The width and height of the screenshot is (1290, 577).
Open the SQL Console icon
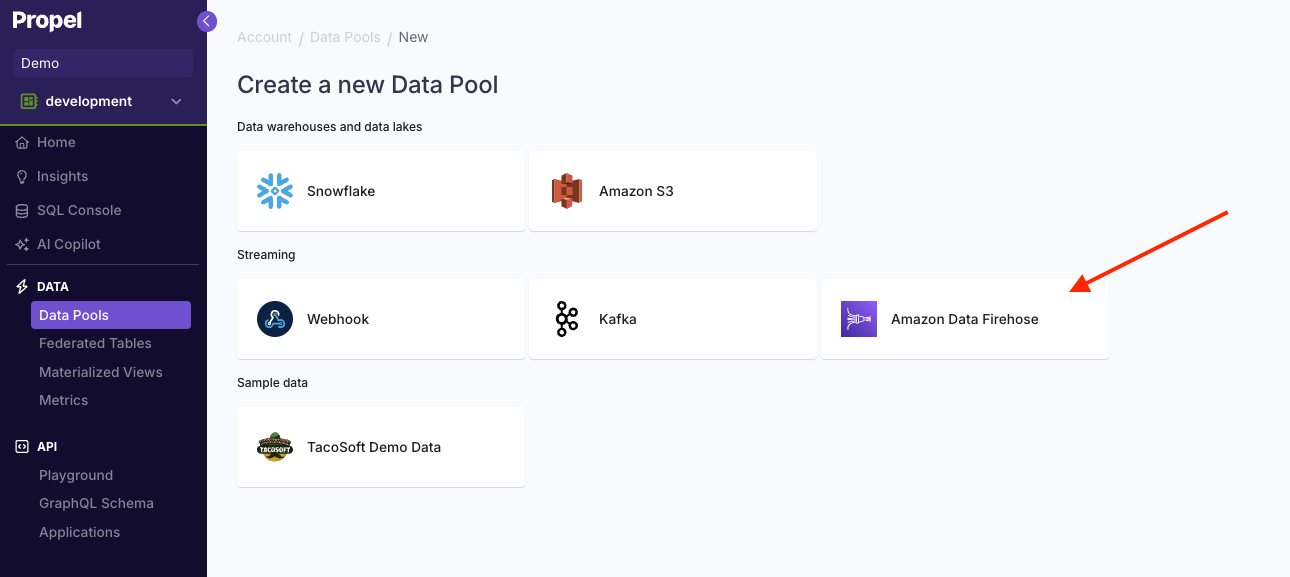pos(21,210)
